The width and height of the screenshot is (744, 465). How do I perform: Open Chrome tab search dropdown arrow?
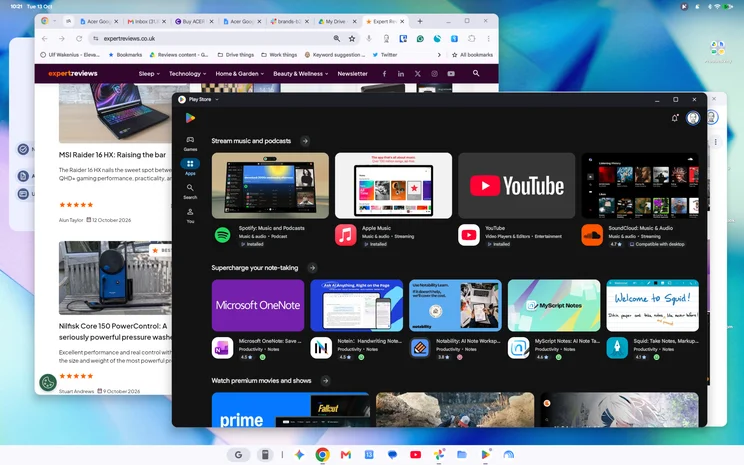coord(55,21)
